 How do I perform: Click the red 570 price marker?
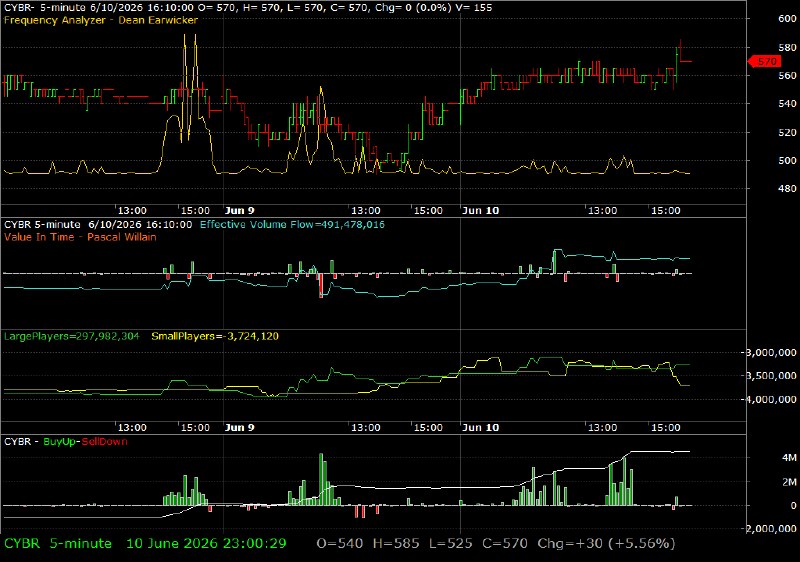[765, 61]
